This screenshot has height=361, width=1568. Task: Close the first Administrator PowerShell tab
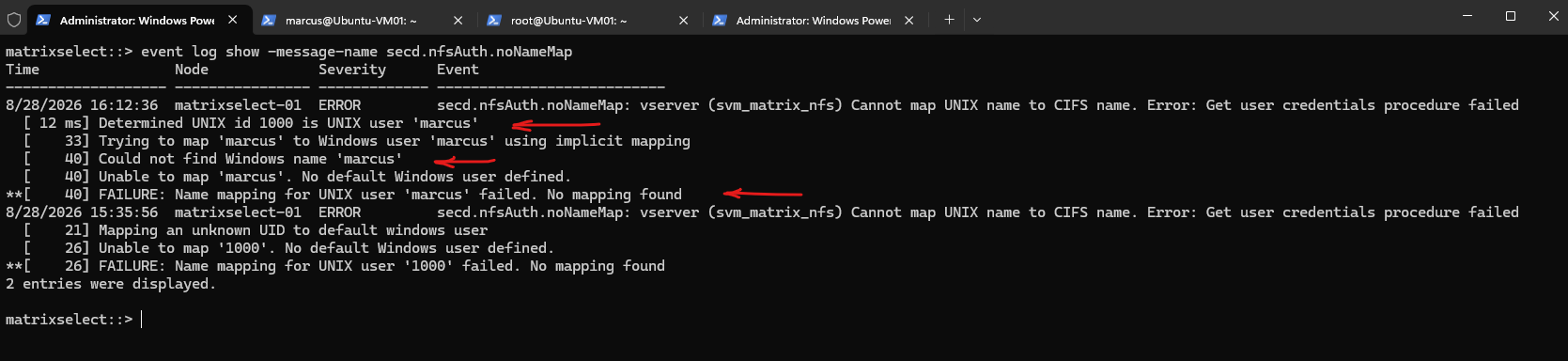[x=232, y=20]
